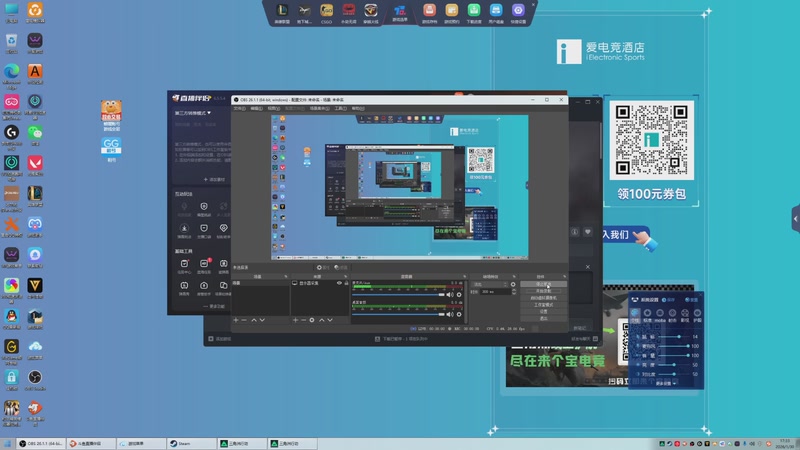Move the selected source up in OBS
Screen dimensions: 800x450
pos(321,320)
